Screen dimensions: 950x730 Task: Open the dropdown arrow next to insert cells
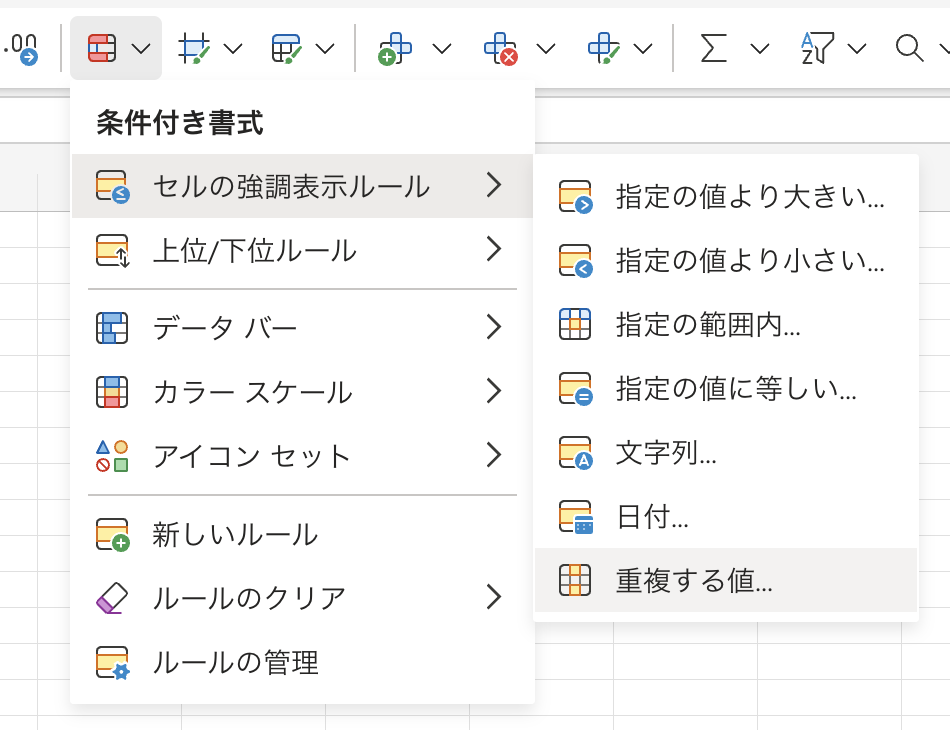tap(441, 48)
